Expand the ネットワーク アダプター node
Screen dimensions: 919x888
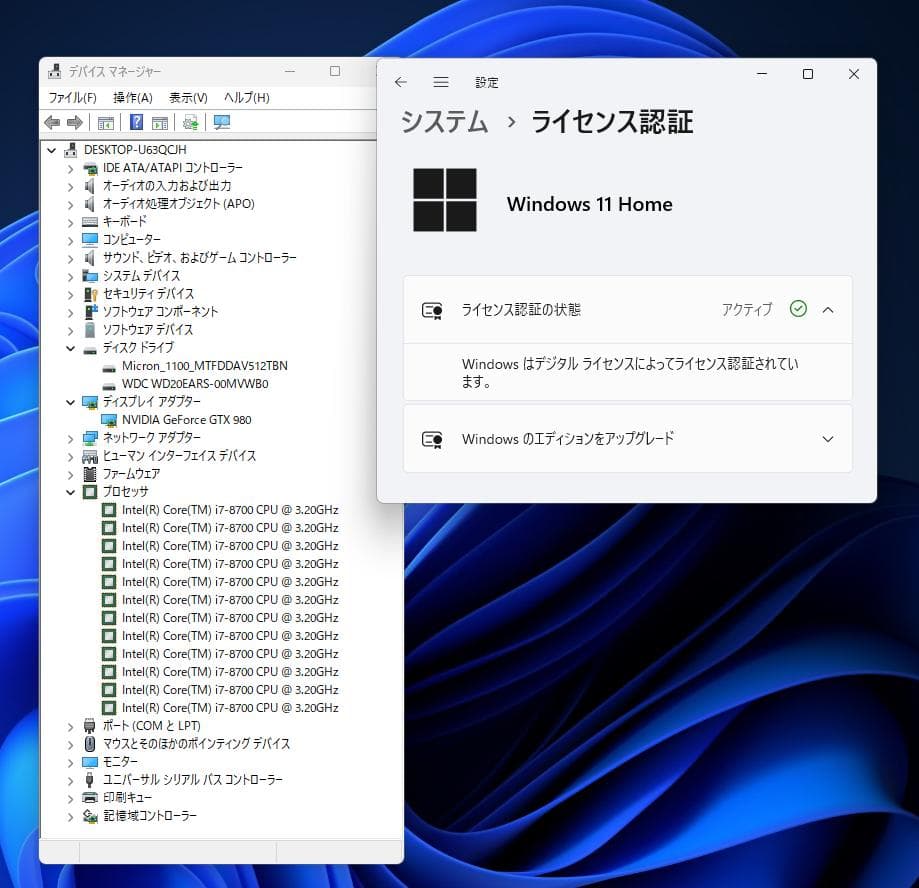point(69,437)
